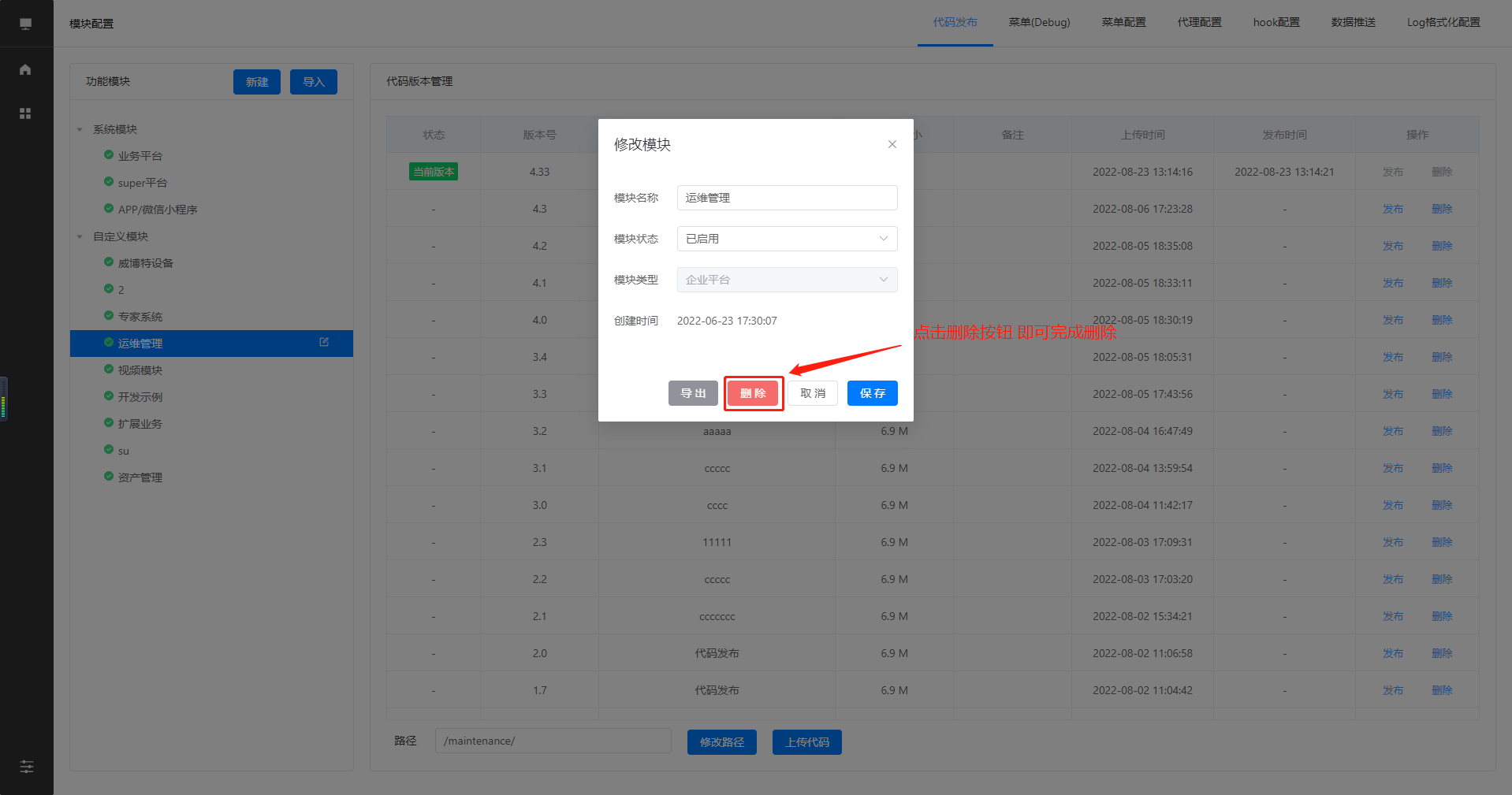This screenshot has width=1512, height=795.
Task: Click the 代码版本管理 panel title
Action: (419, 81)
